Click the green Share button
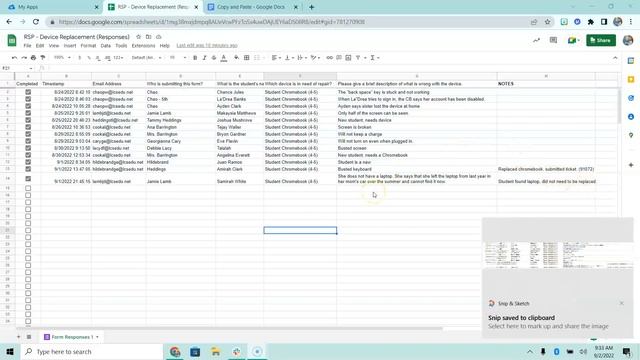 601,40
